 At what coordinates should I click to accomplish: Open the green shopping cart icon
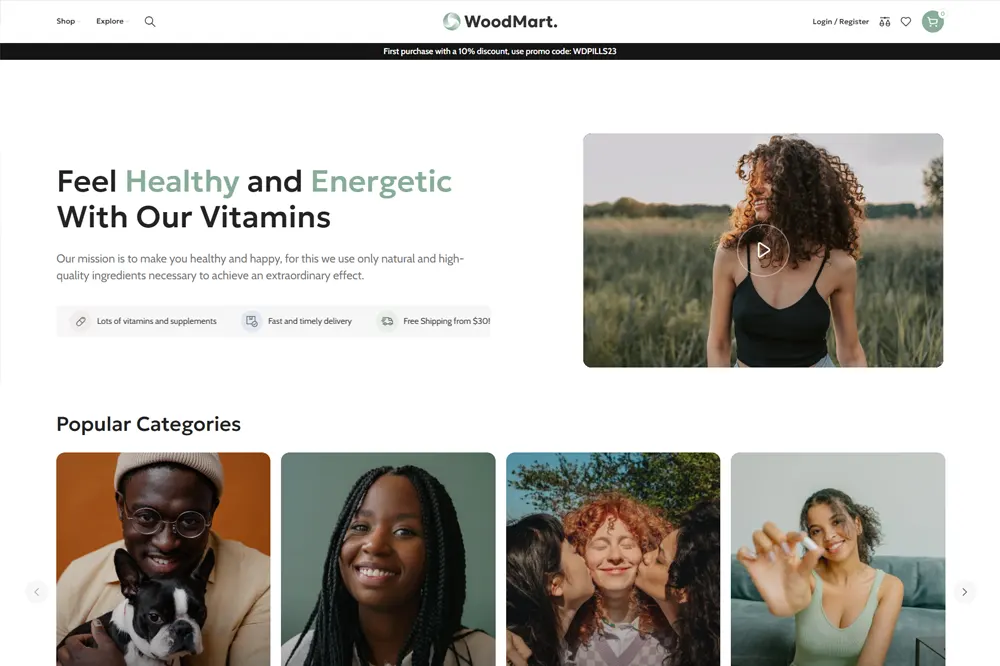pos(932,22)
